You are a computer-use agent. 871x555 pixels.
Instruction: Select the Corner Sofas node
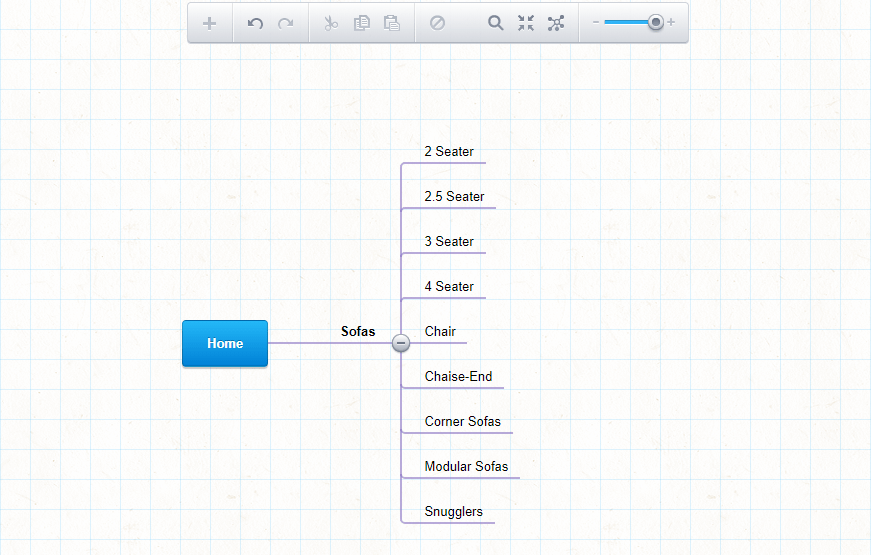tap(463, 422)
